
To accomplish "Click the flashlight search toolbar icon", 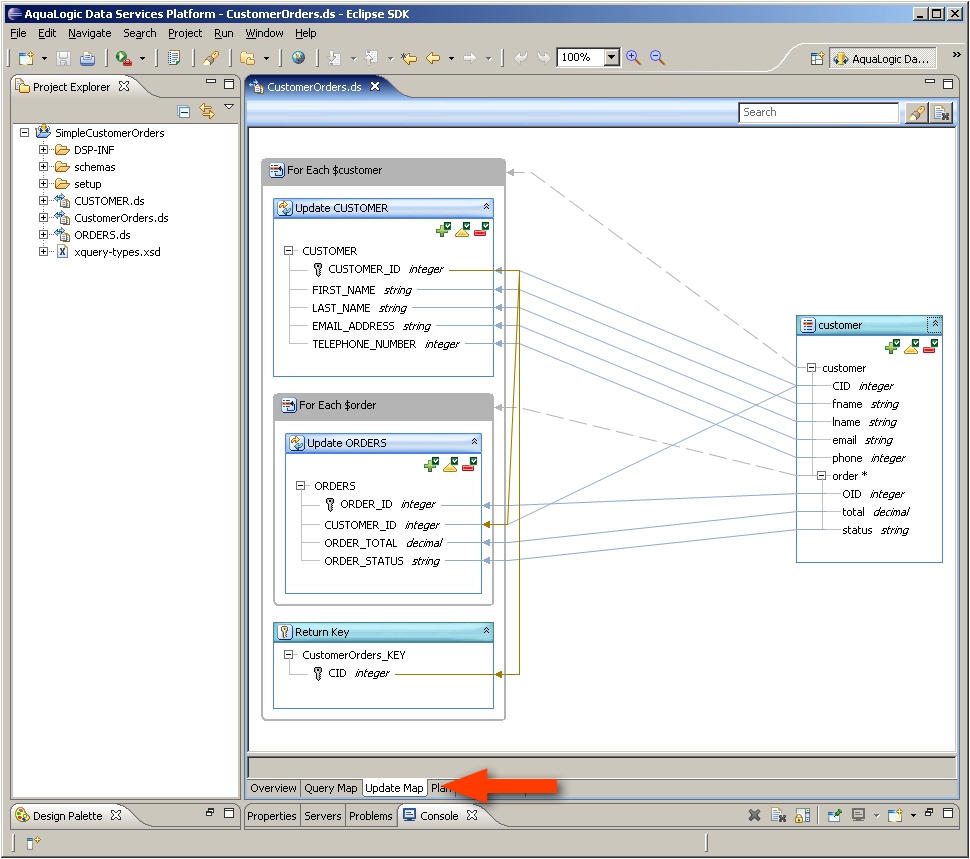I will click(x=211, y=58).
